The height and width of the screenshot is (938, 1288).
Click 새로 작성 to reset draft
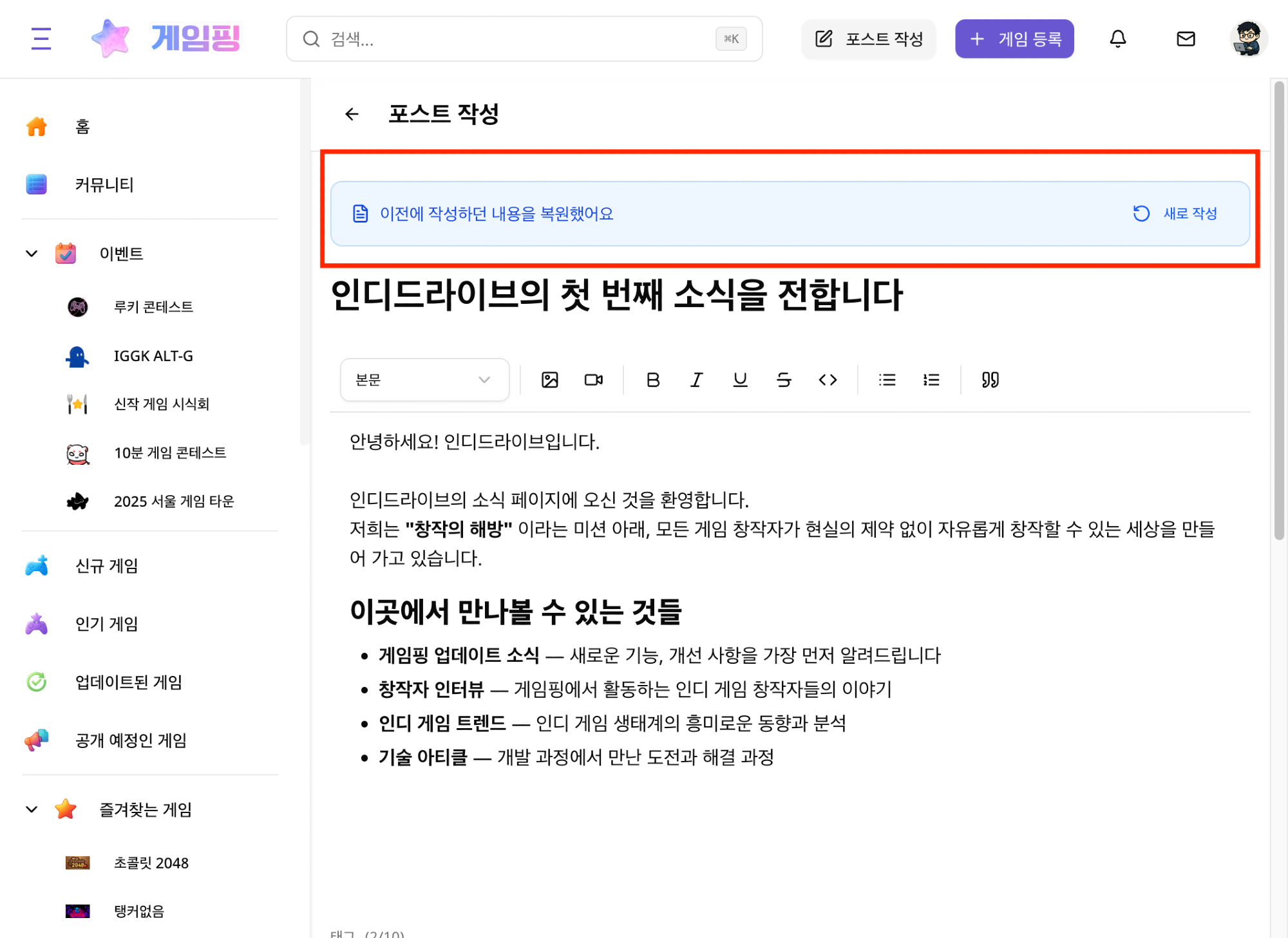coord(1176,214)
